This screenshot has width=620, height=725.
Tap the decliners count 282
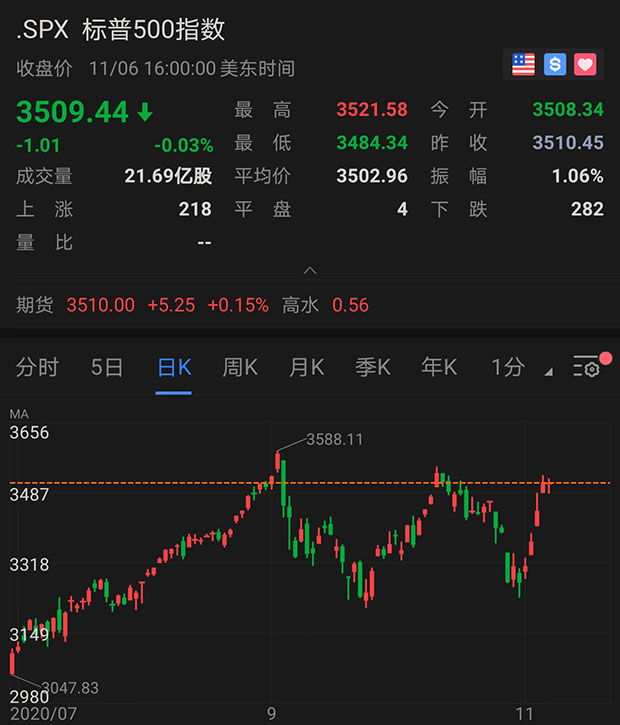[587, 209]
